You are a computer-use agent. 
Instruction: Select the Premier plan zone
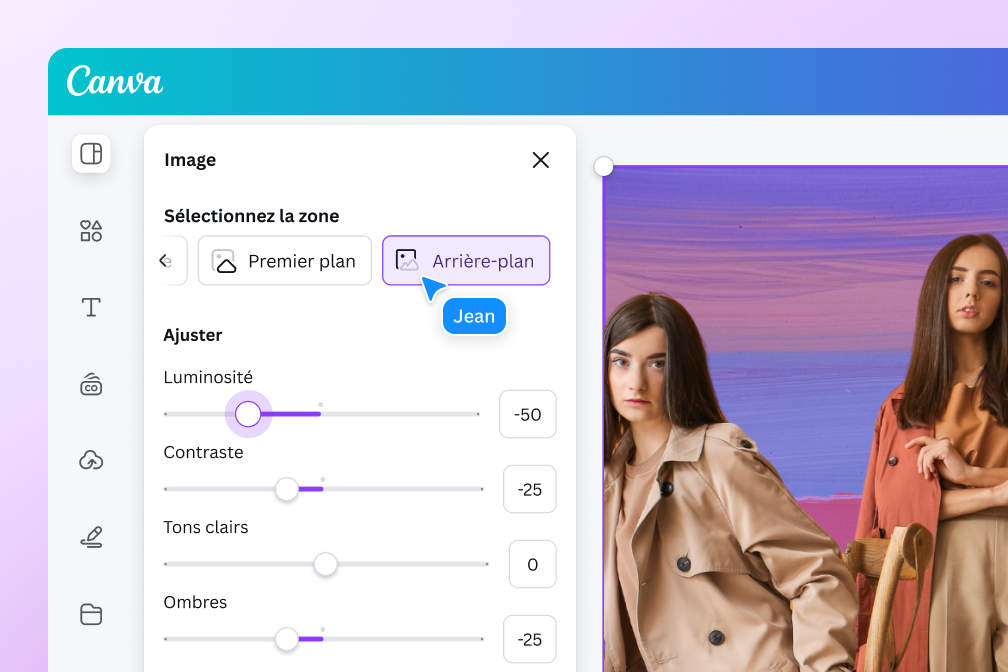[284, 261]
